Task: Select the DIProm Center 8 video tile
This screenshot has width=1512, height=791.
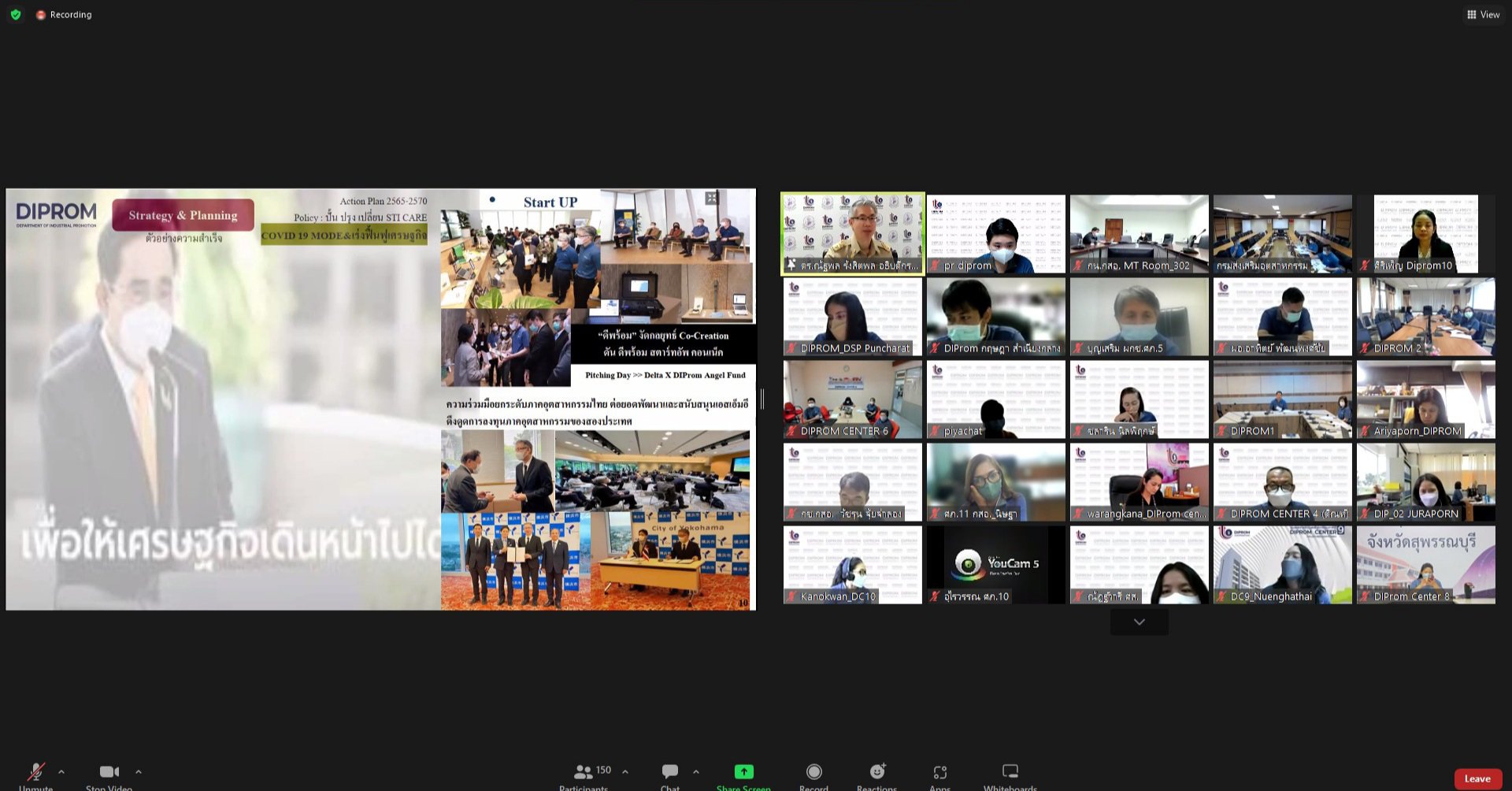Action: click(x=1425, y=565)
